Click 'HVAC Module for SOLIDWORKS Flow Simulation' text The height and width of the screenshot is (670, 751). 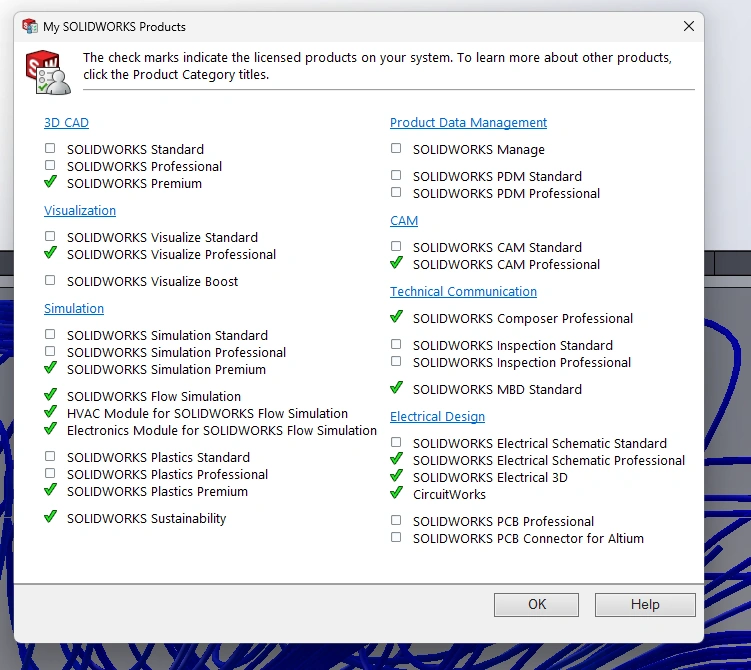point(207,414)
